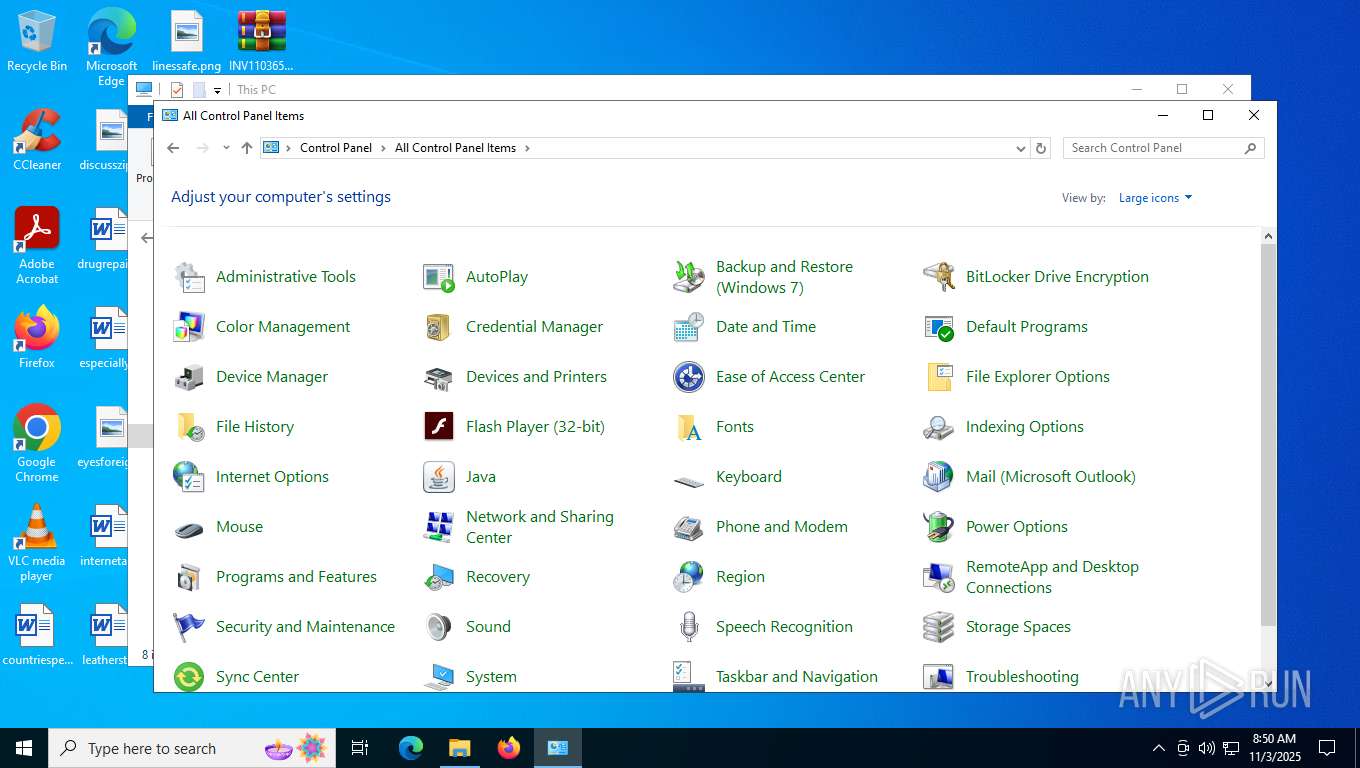
Task: Open Backup and Restore (Windows 7) icon
Action: point(689,277)
